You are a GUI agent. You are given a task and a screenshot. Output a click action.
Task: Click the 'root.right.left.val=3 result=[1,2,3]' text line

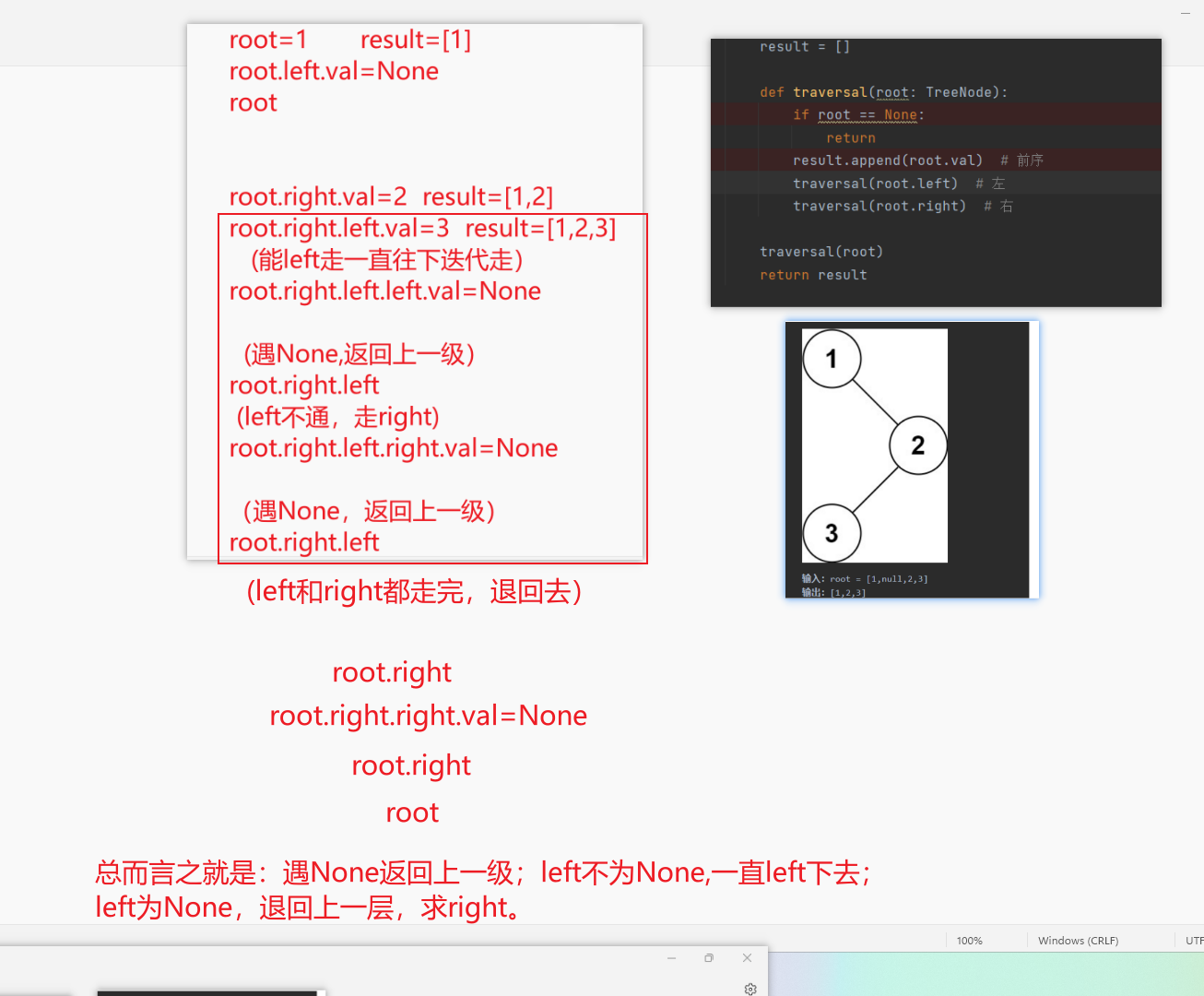click(423, 228)
